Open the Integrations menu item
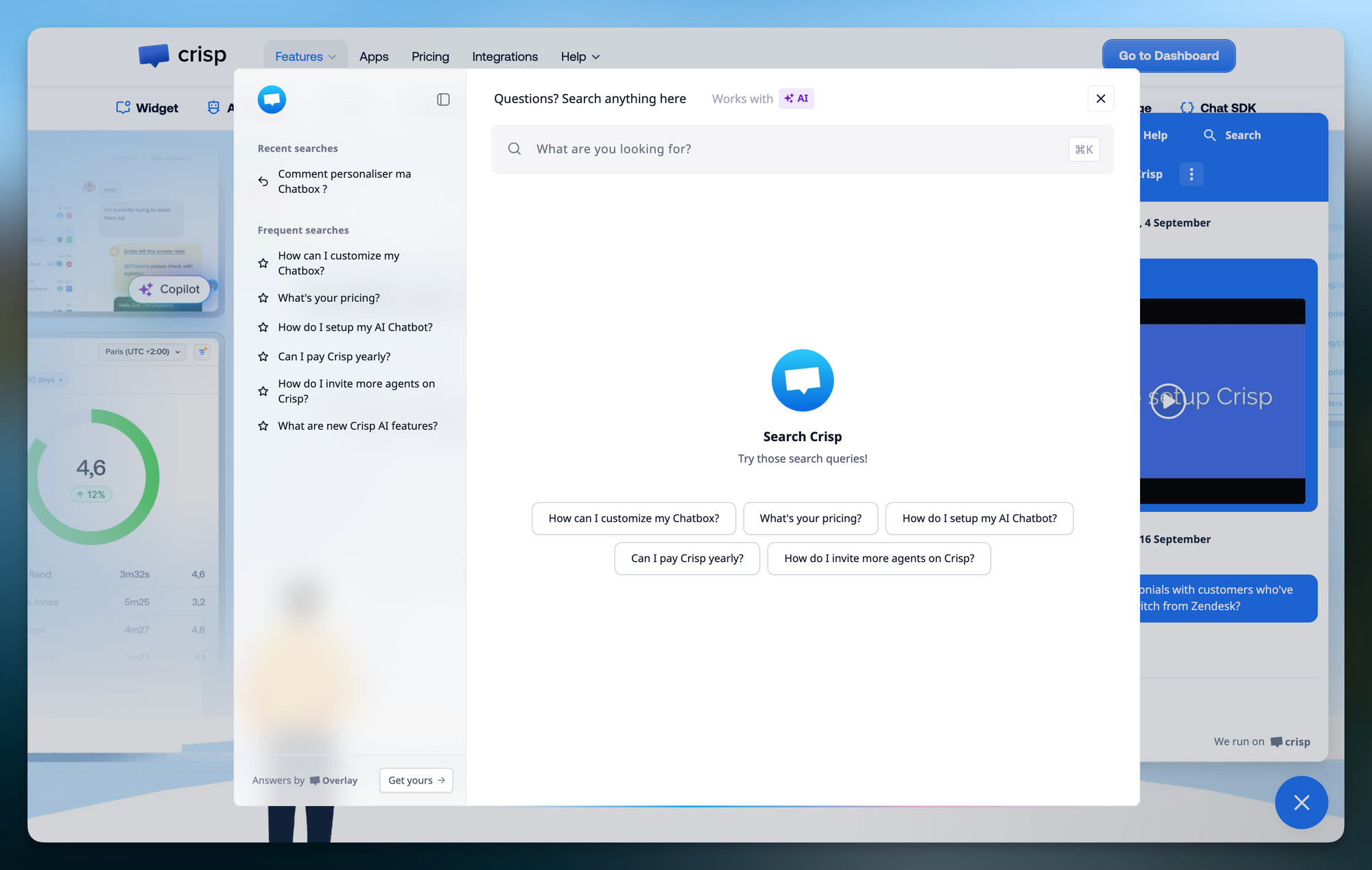The image size is (1372, 870). 505,56
